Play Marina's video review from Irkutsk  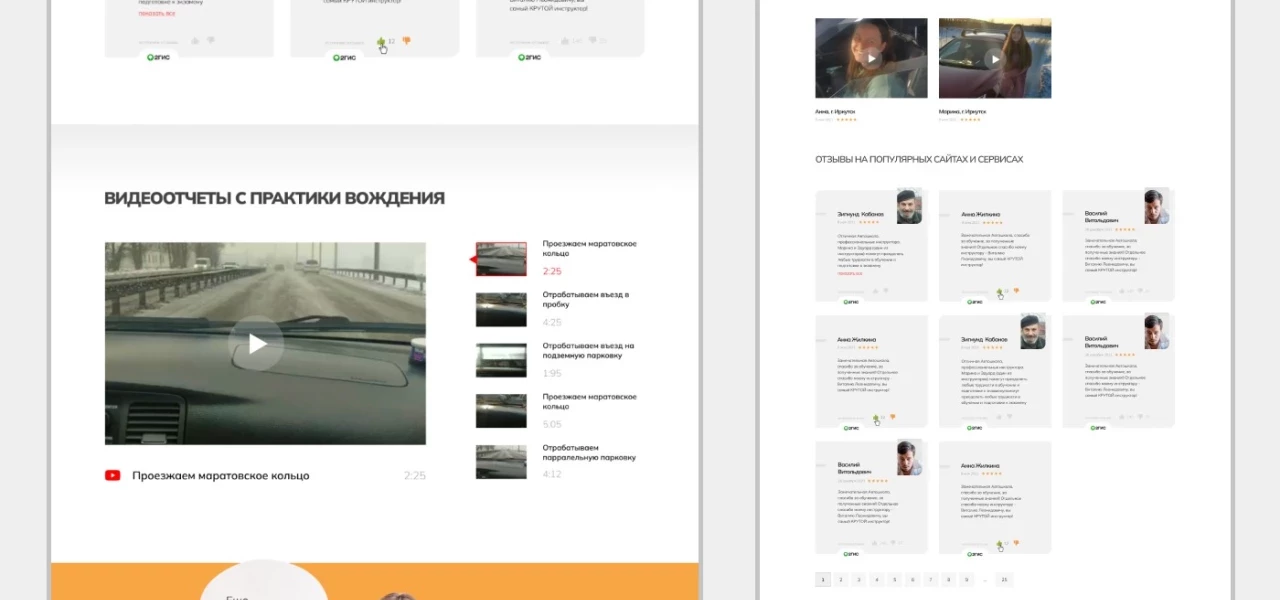pyautogui.click(x=994, y=58)
